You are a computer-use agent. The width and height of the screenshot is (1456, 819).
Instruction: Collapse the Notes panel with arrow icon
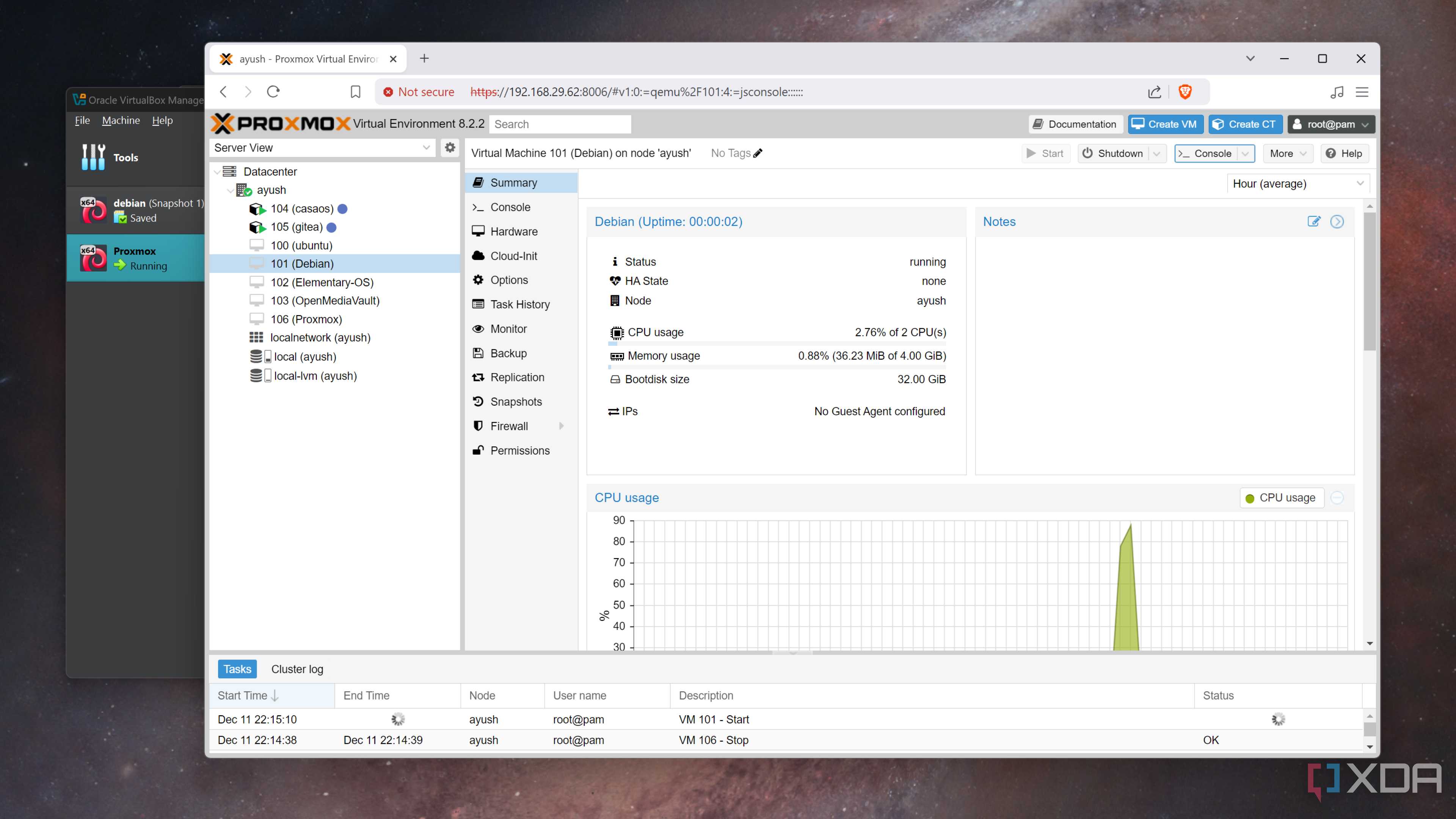[1337, 221]
